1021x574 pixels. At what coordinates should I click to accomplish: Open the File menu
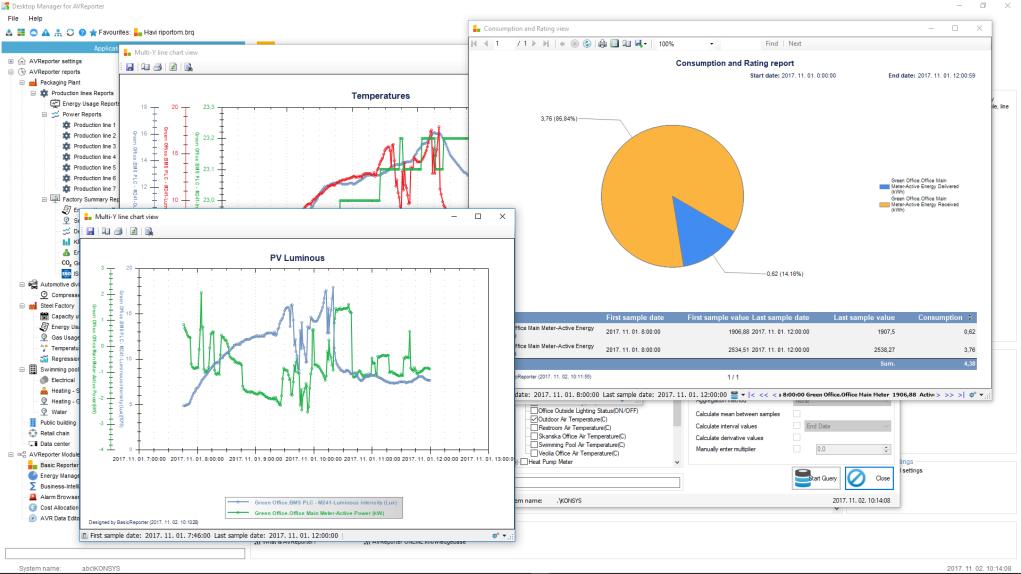(13, 18)
